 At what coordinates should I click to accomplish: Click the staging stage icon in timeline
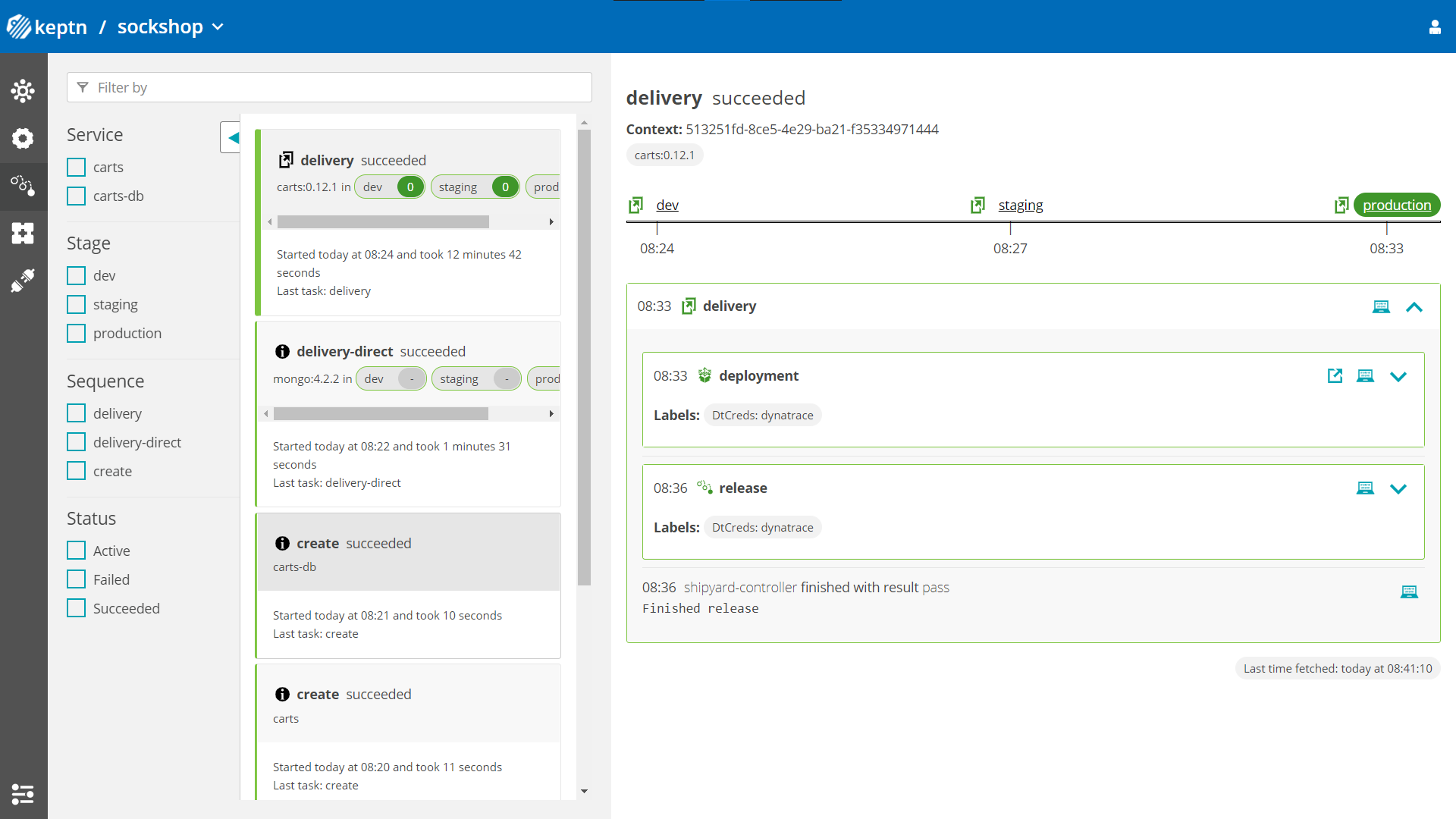pos(977,205)
